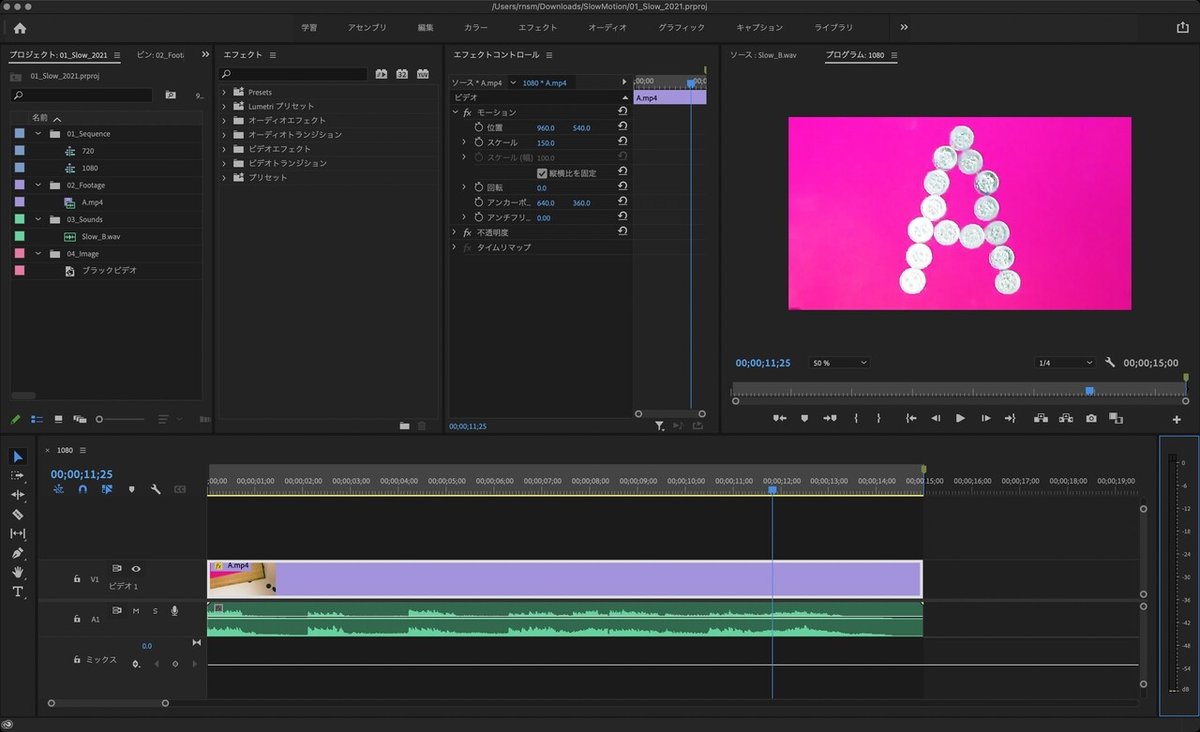Toggle A1 track lock
This screenshot has width=1200, height=732.
coord(77,619)
